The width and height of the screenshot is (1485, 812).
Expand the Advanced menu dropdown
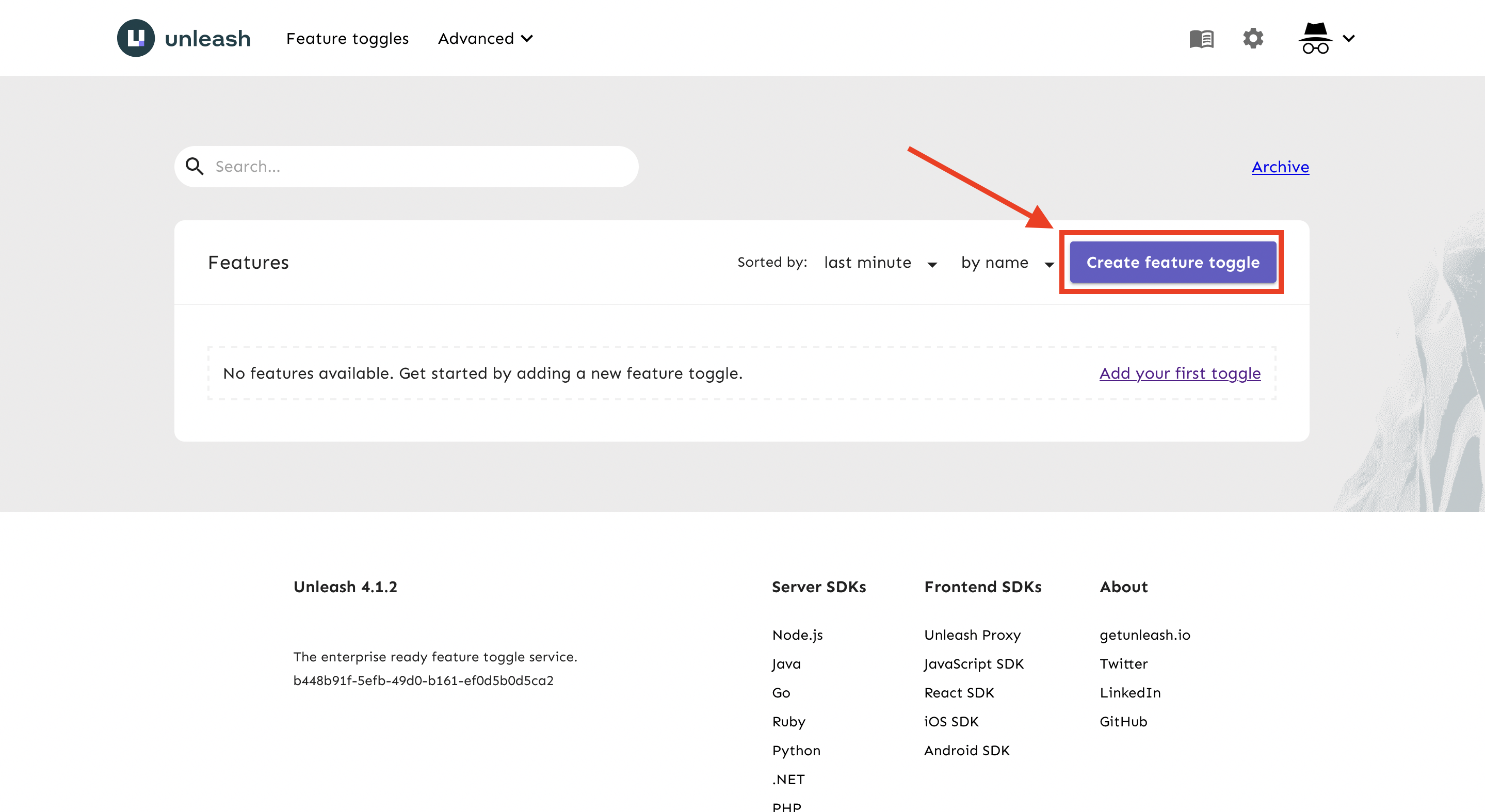485,39
